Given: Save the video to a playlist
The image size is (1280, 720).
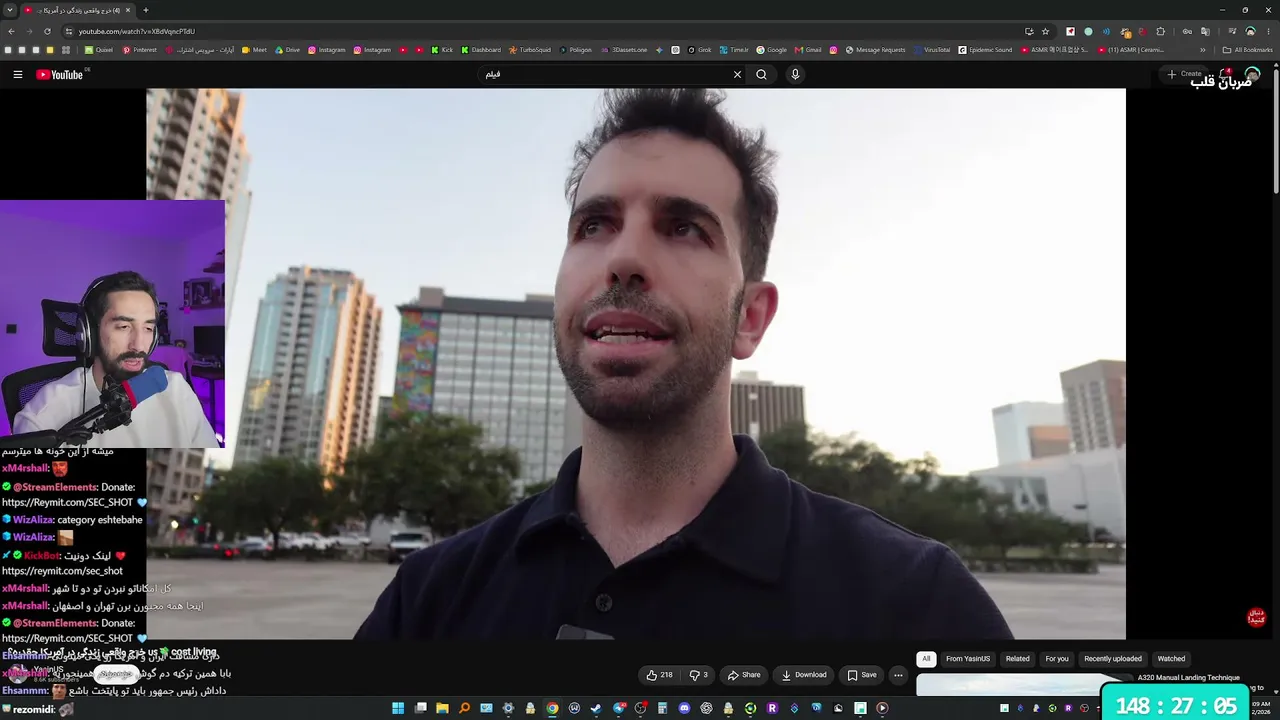Looking at the screenshot, I should tap(861, 675).
